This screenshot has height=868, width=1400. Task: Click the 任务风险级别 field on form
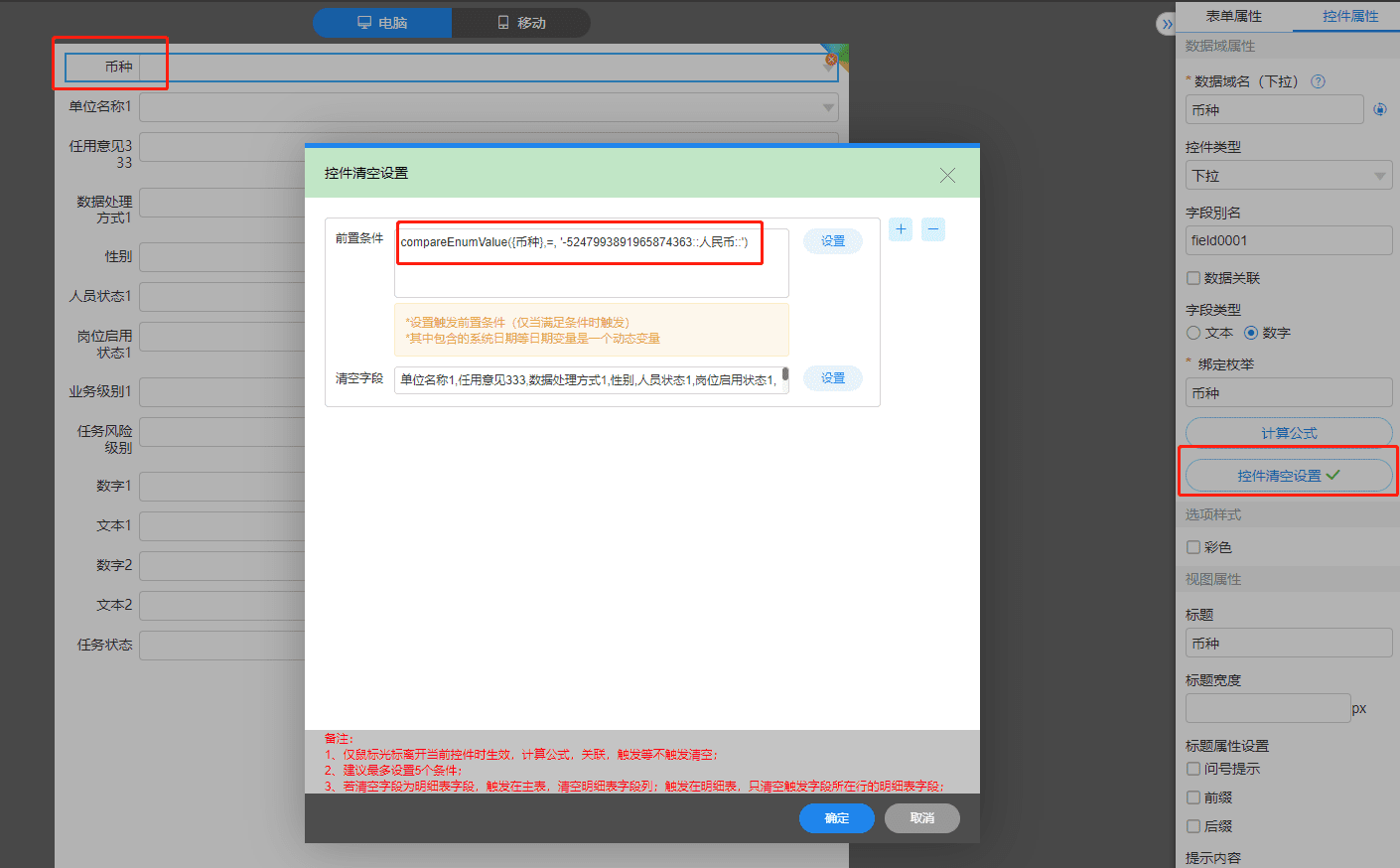click(x=222, y=432)
